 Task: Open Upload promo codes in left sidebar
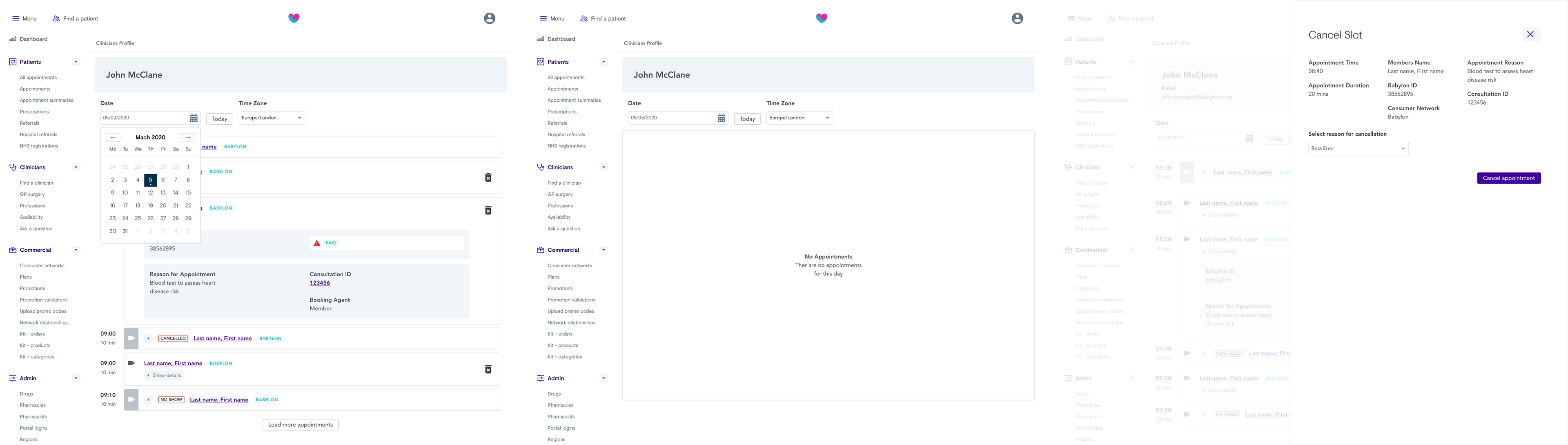(x=43, y=311)
